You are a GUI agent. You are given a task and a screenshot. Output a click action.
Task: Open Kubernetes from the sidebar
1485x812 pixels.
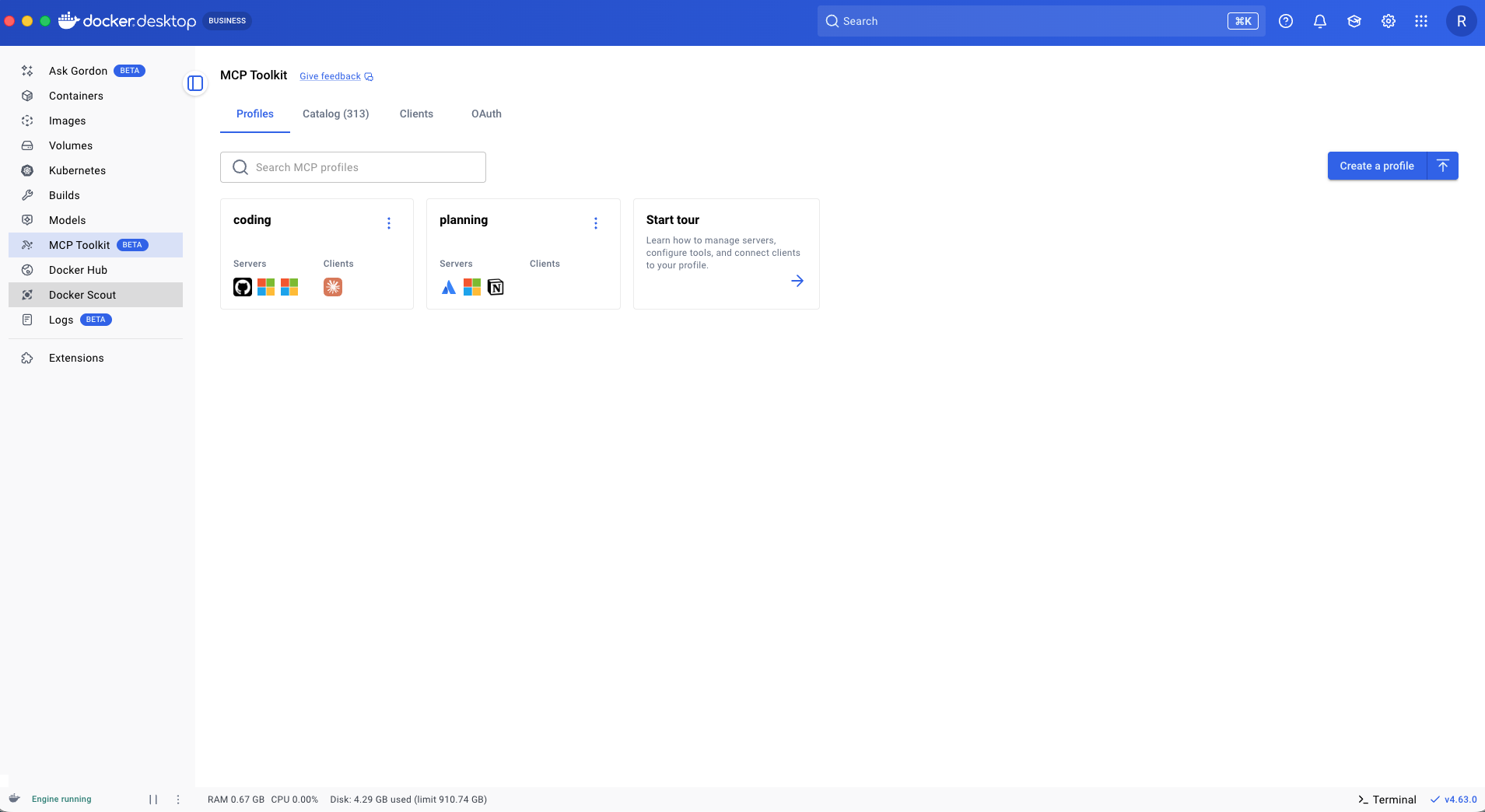pyautogui.click(x=96, y=170)
